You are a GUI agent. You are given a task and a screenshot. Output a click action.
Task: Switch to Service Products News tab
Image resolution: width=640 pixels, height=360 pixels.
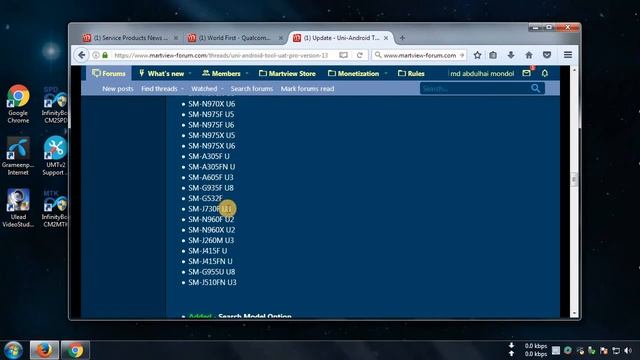[x=131, y=38]
